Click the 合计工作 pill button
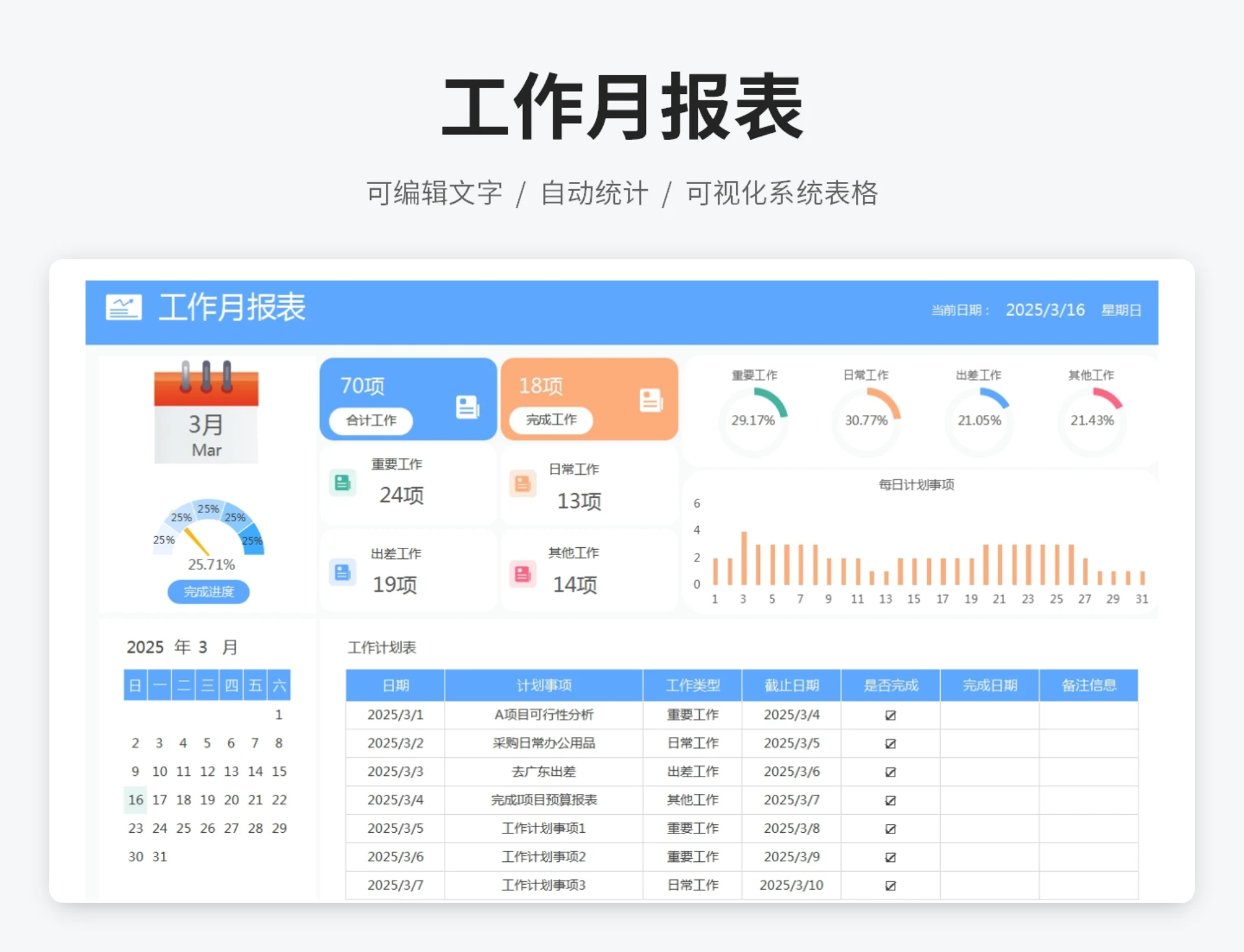Image resolution: width=1244 pixels, height=952 pixels. point(369,420)
